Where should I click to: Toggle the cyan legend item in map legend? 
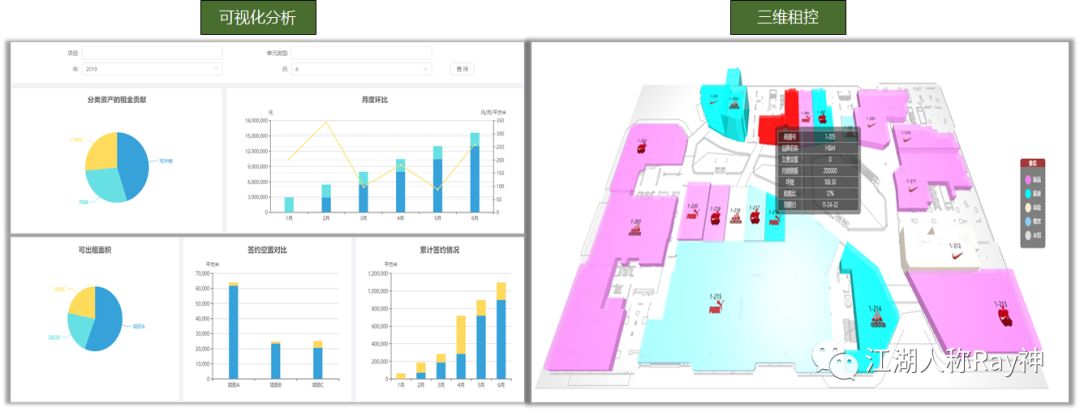(x=1029, y=192)
